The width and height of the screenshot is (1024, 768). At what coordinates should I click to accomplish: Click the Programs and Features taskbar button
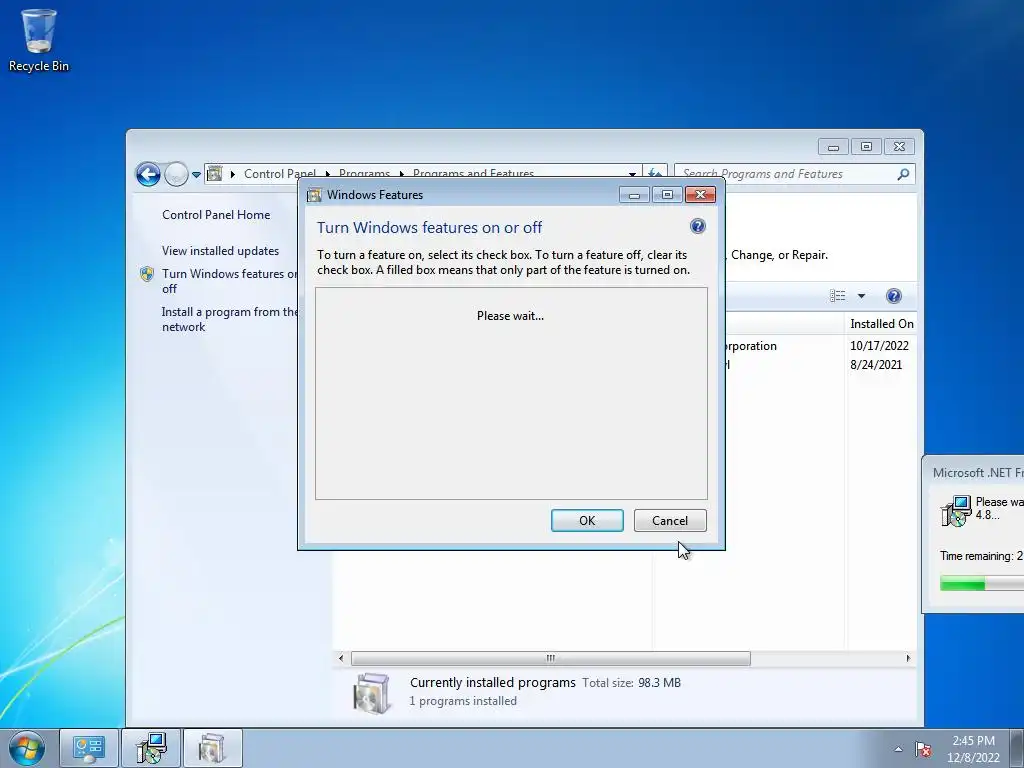(x=212, y=748)
